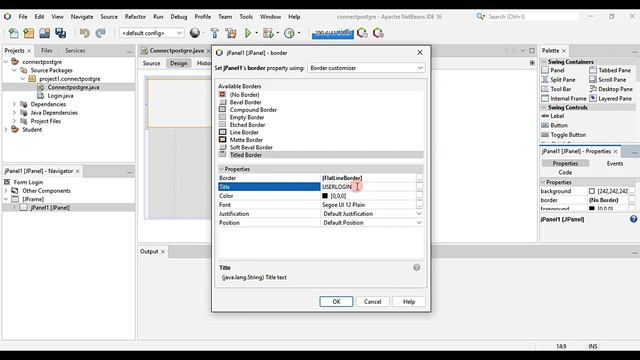Viewport: 640px width, 360px height.
Task: Open the Tools menu
Action: click(x=246, y=17)
